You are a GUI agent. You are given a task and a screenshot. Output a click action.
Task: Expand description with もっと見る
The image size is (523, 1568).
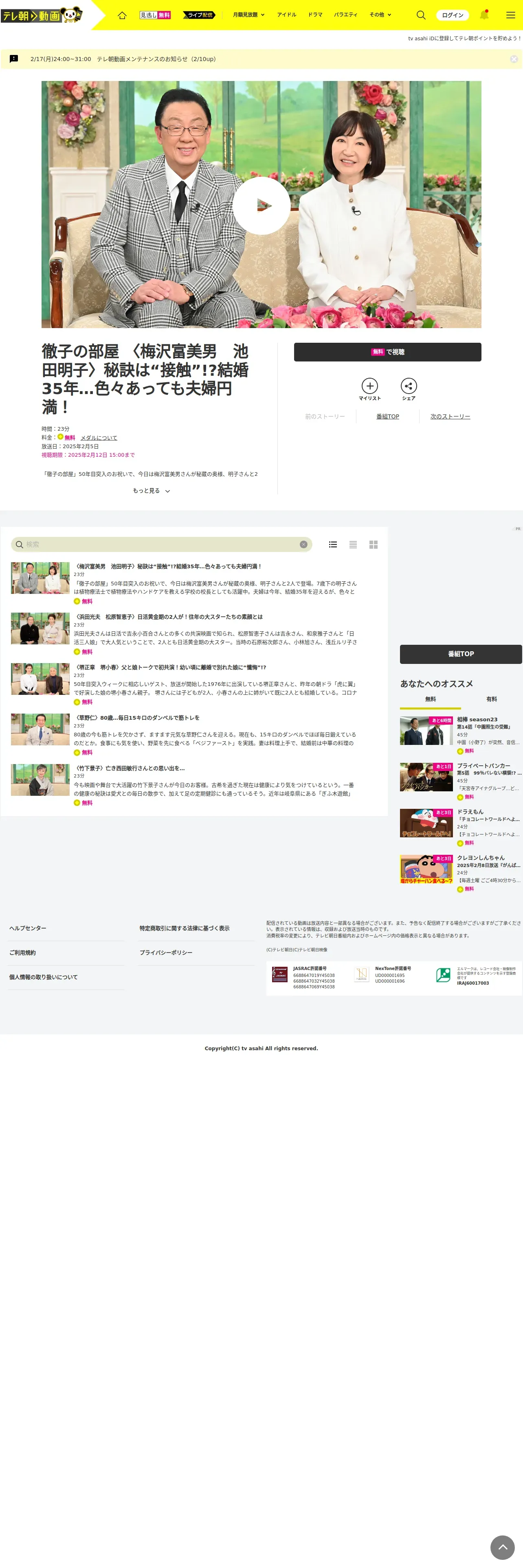(151, 491)
